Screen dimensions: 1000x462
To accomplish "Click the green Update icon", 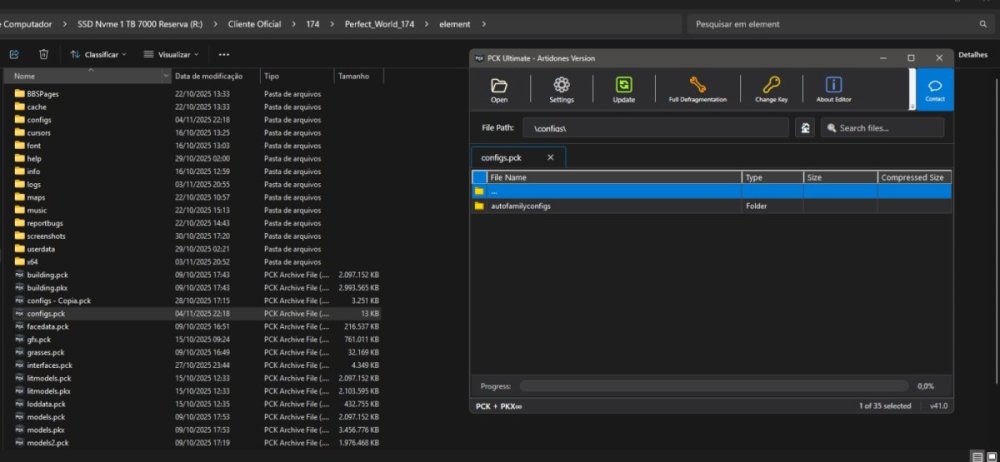I will point(624,89).
